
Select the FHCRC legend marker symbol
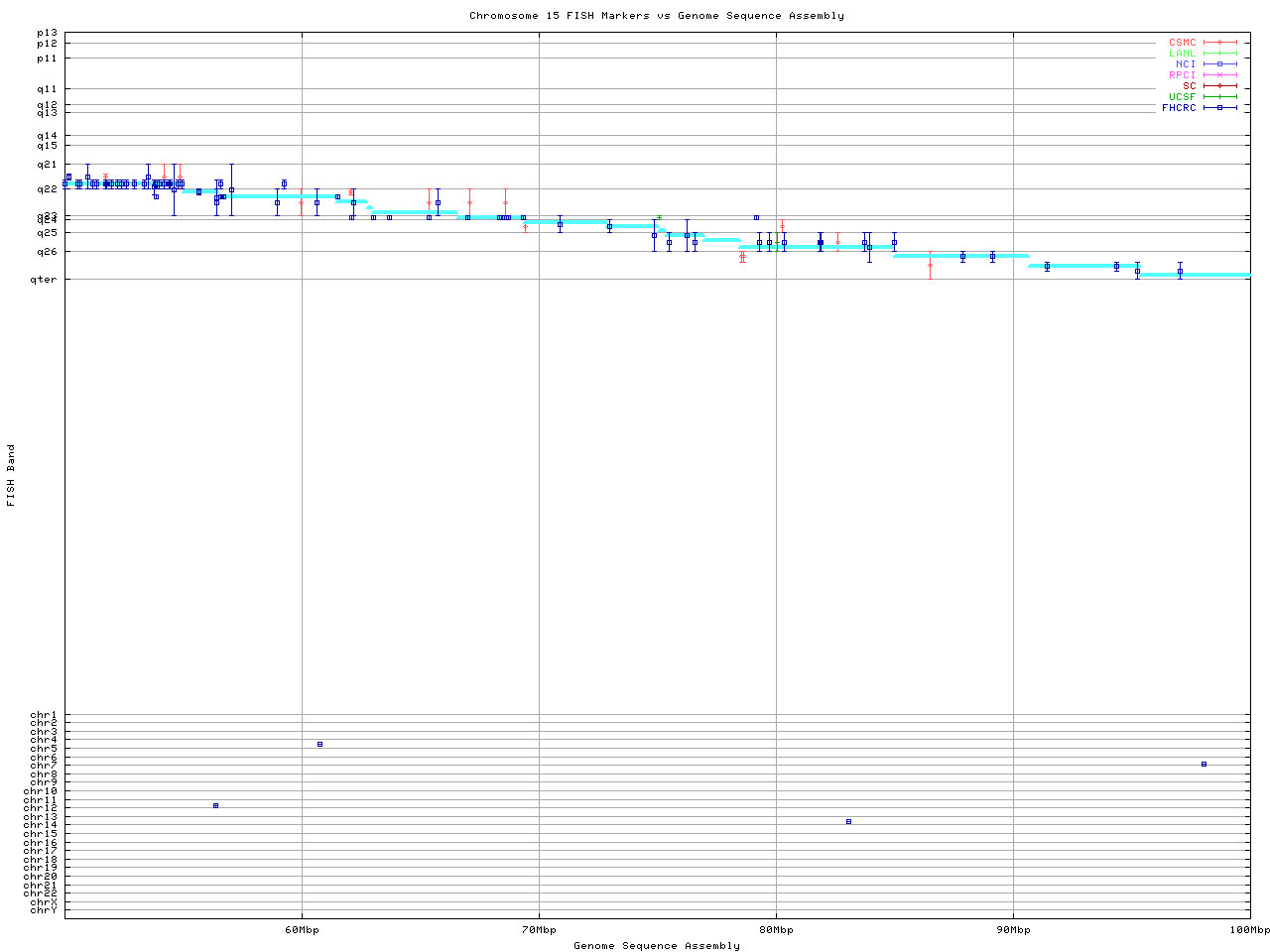(1219, 108)
